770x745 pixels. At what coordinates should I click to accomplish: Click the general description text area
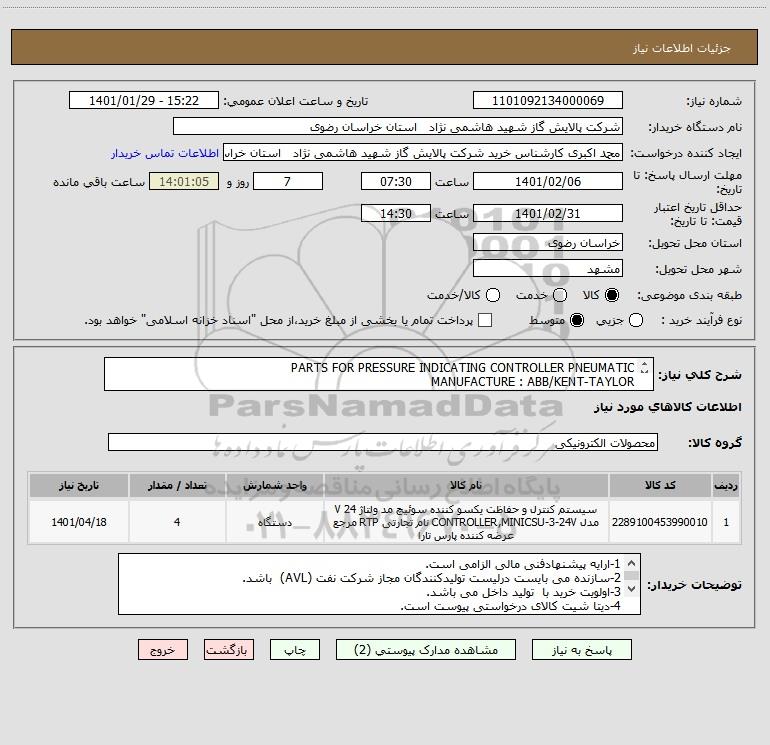[x=379, y=374]
